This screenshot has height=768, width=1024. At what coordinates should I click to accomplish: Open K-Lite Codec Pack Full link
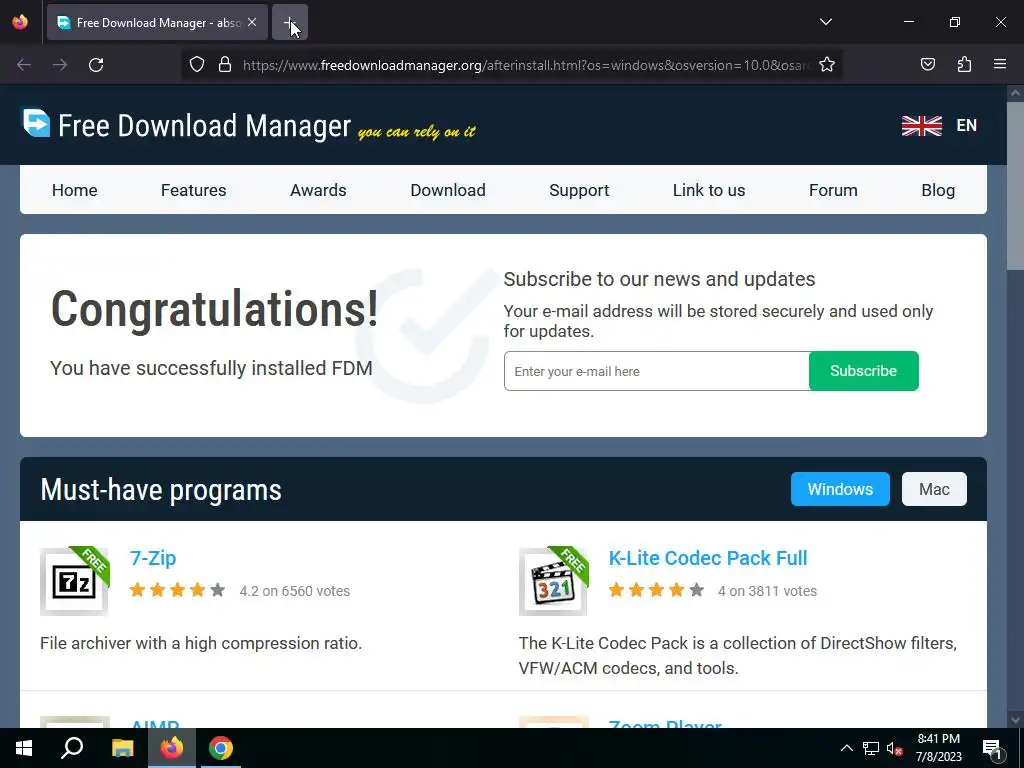point(708,558)
